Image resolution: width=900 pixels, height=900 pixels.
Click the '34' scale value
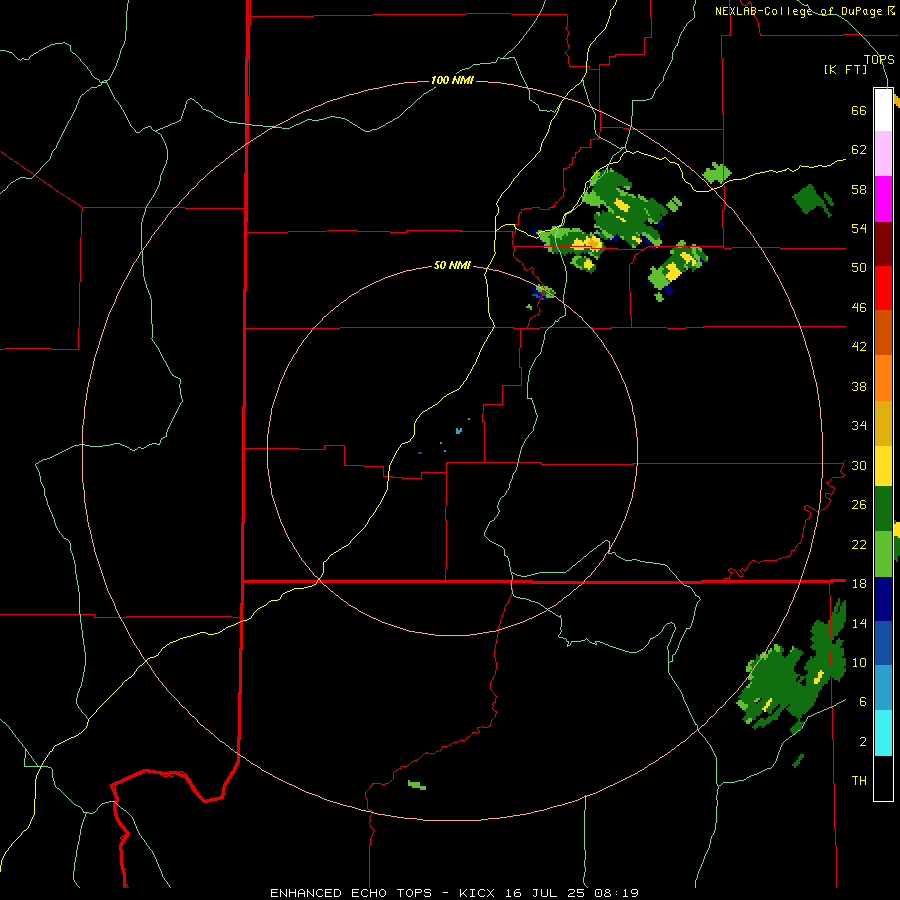(x=859, y=426)
